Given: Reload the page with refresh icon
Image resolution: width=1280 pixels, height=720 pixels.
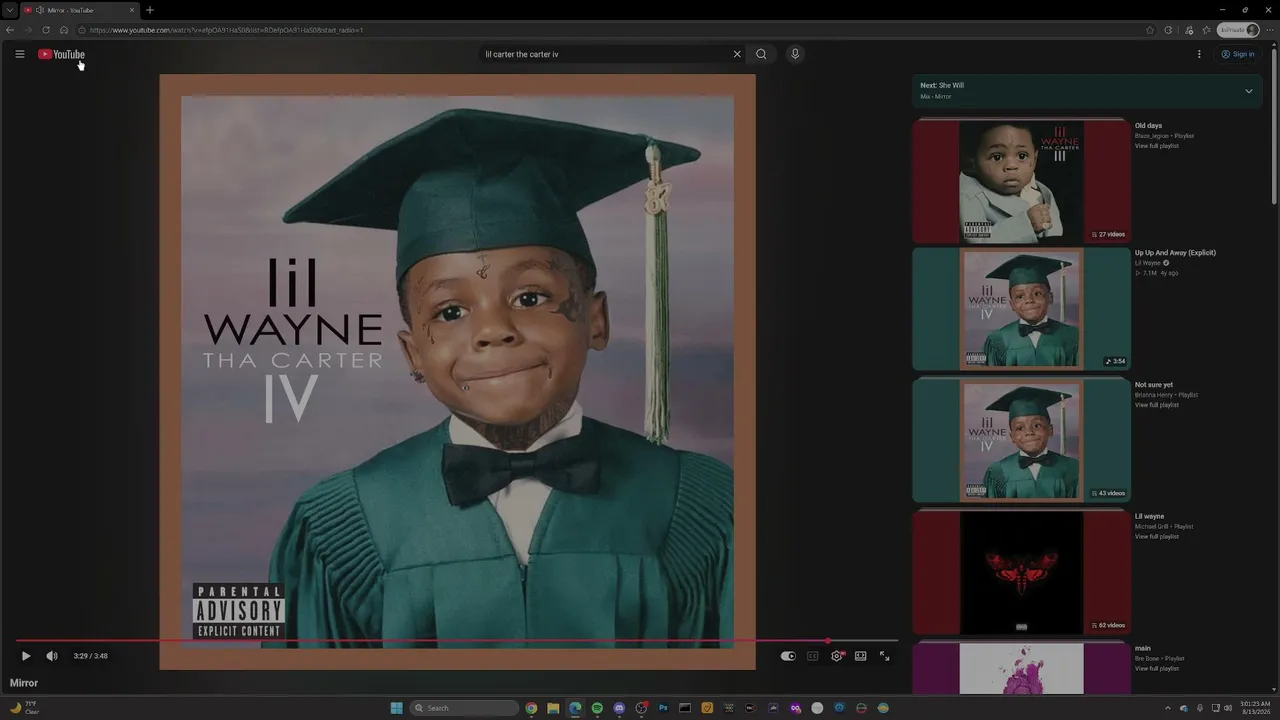Looking at the screenshot, I should pyautogui.click(x=46, y=30).
